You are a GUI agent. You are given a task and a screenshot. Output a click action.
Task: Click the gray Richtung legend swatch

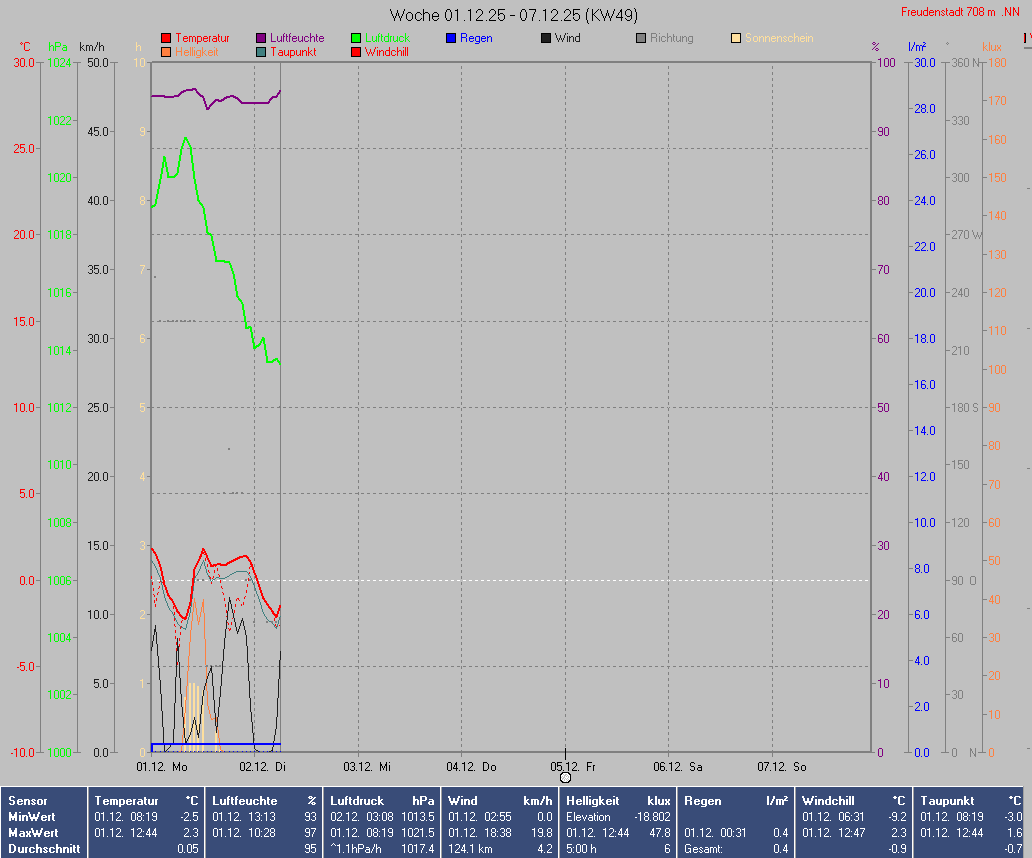click(641, 38)
